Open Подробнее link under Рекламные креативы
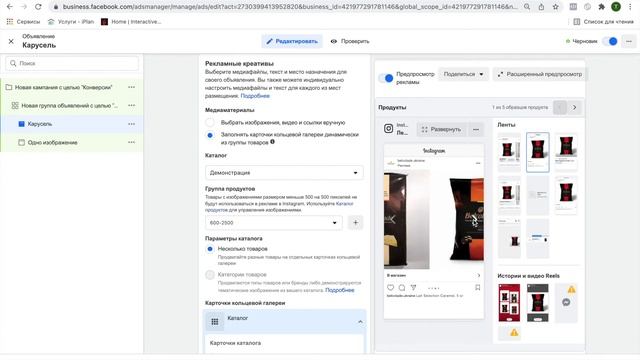Screen dimensions: 640x360 (255, 96)
